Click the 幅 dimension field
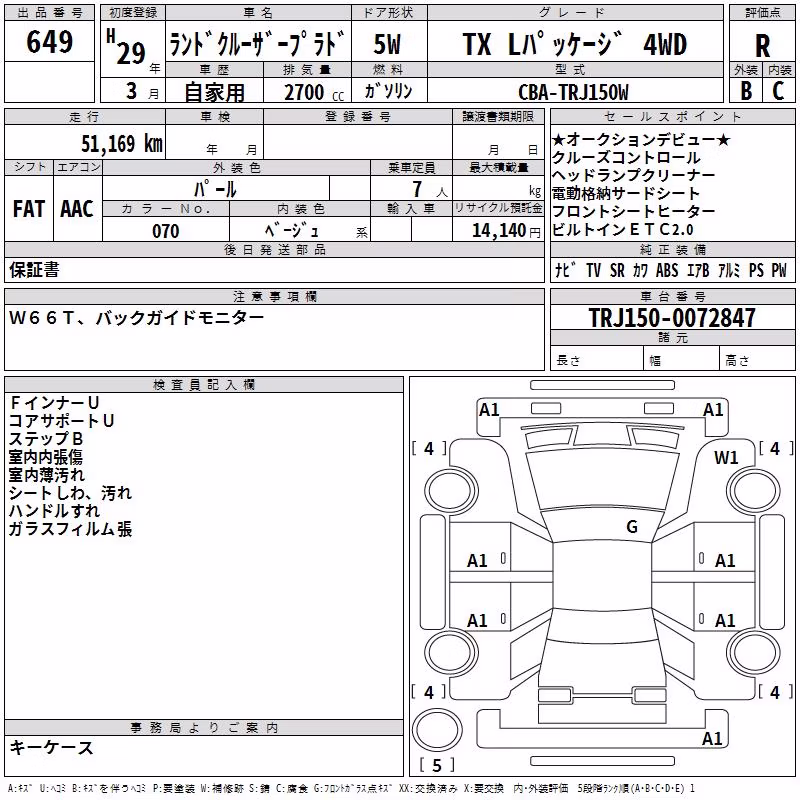Viewport: 800px width, 800px height. (x=682, y=360)
